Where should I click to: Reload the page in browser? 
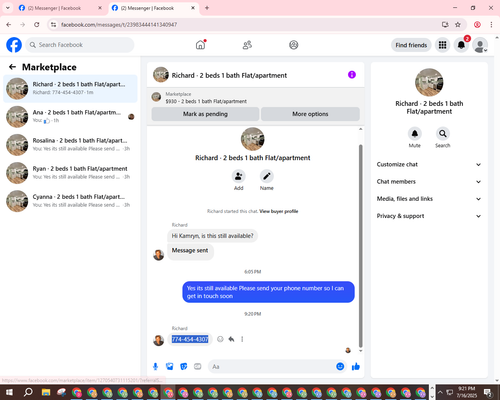click(37, 25)
